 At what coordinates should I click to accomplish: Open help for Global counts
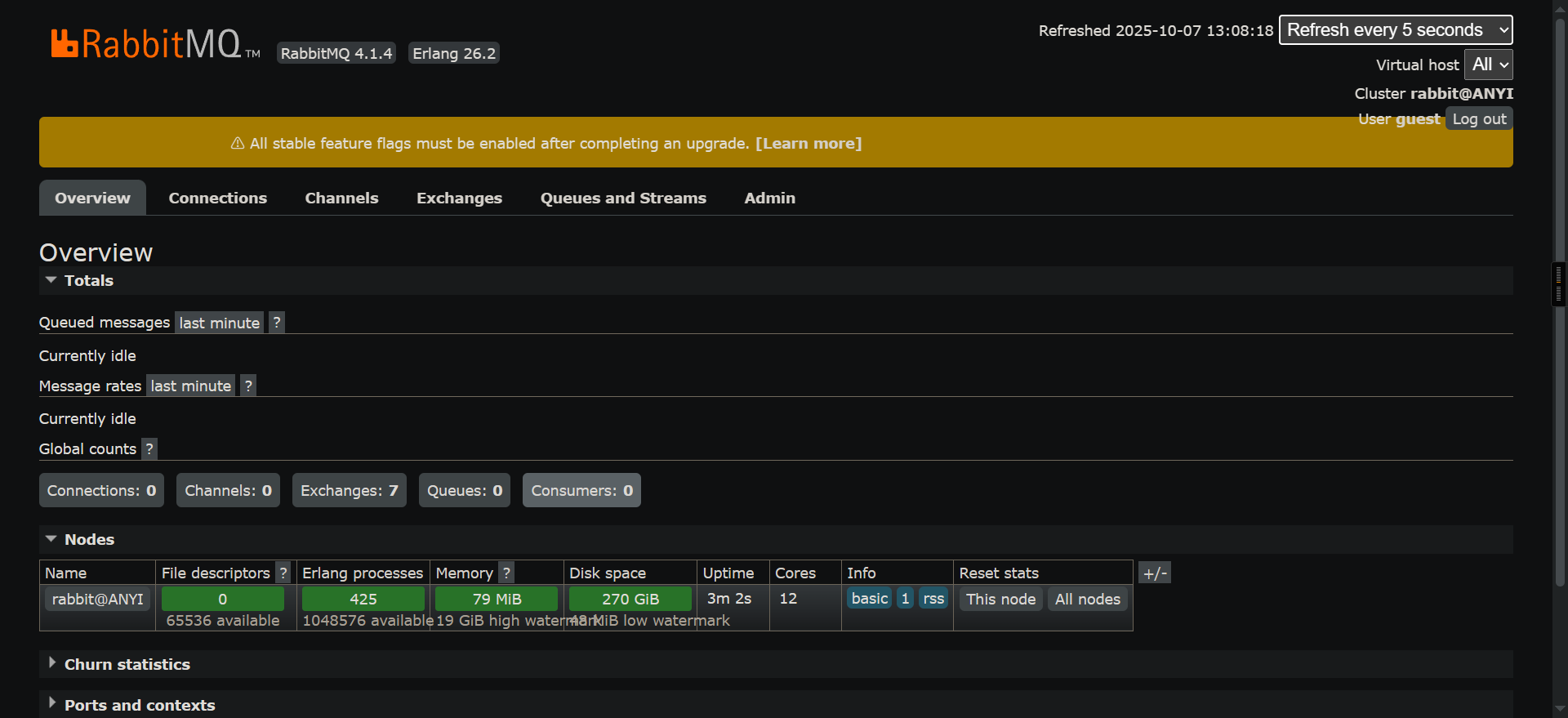click(149, 448)
